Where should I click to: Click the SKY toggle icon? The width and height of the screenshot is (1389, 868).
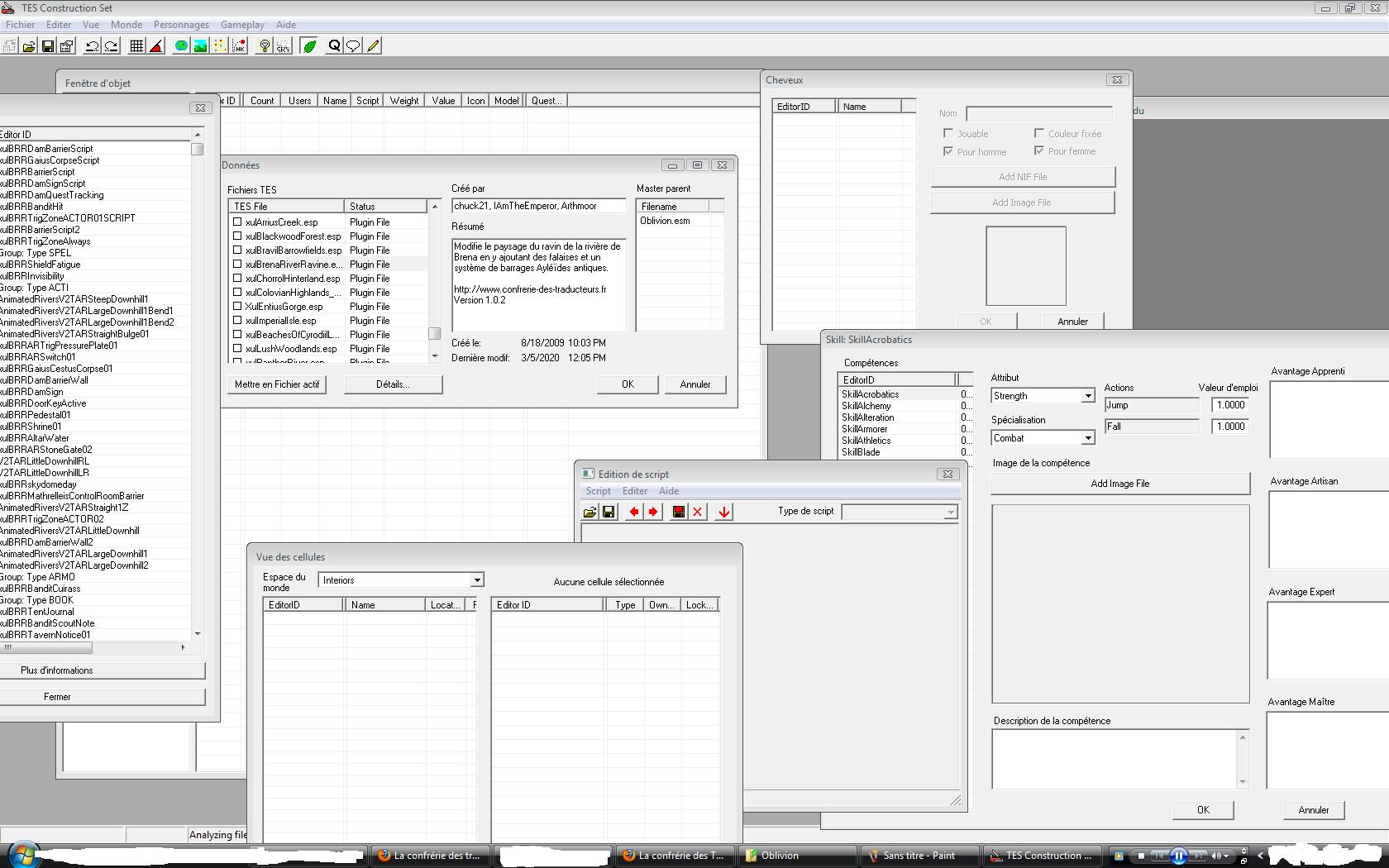[x=284, y=46]
